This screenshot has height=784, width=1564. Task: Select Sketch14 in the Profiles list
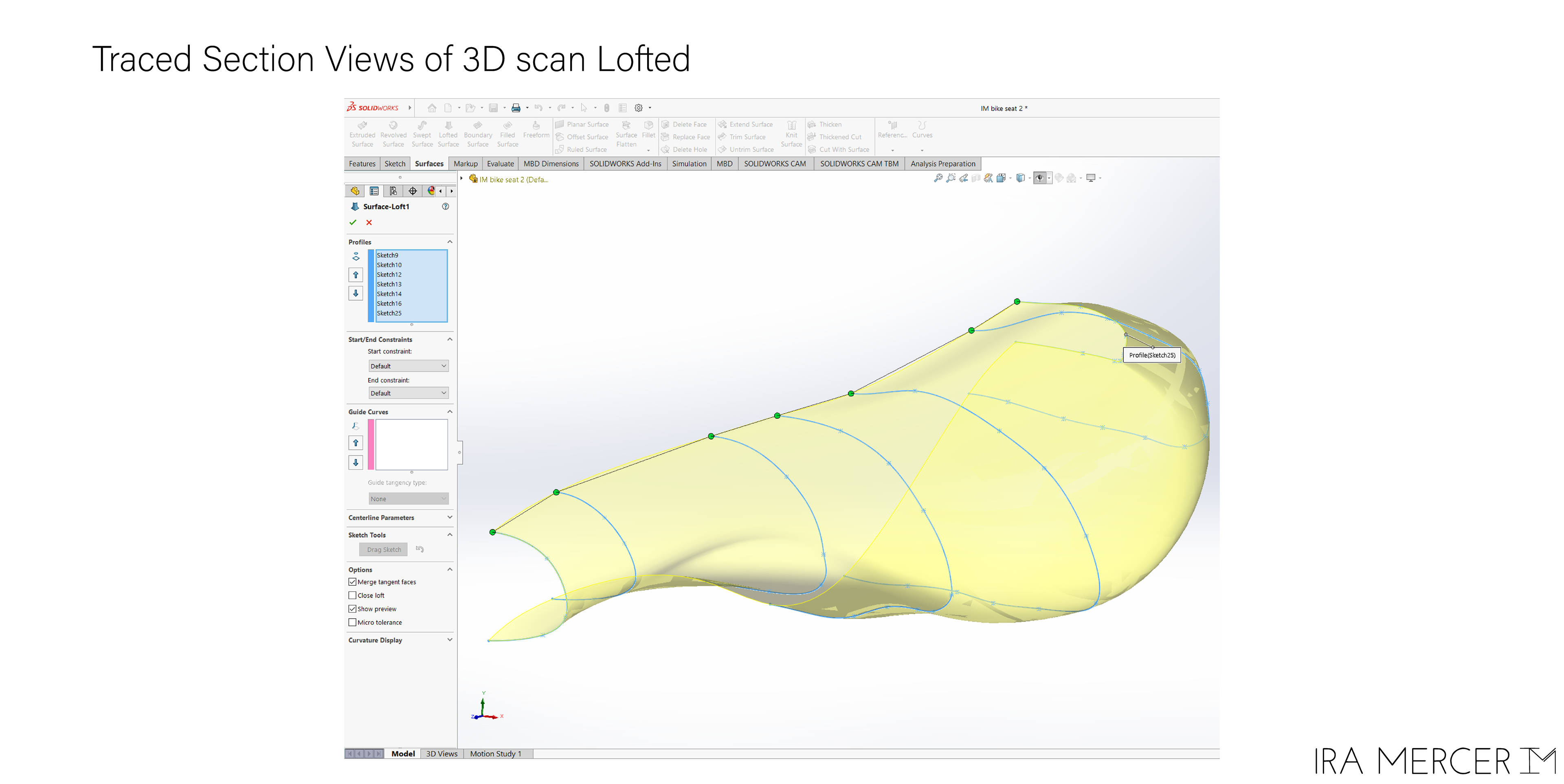click(x=389, y=294)
